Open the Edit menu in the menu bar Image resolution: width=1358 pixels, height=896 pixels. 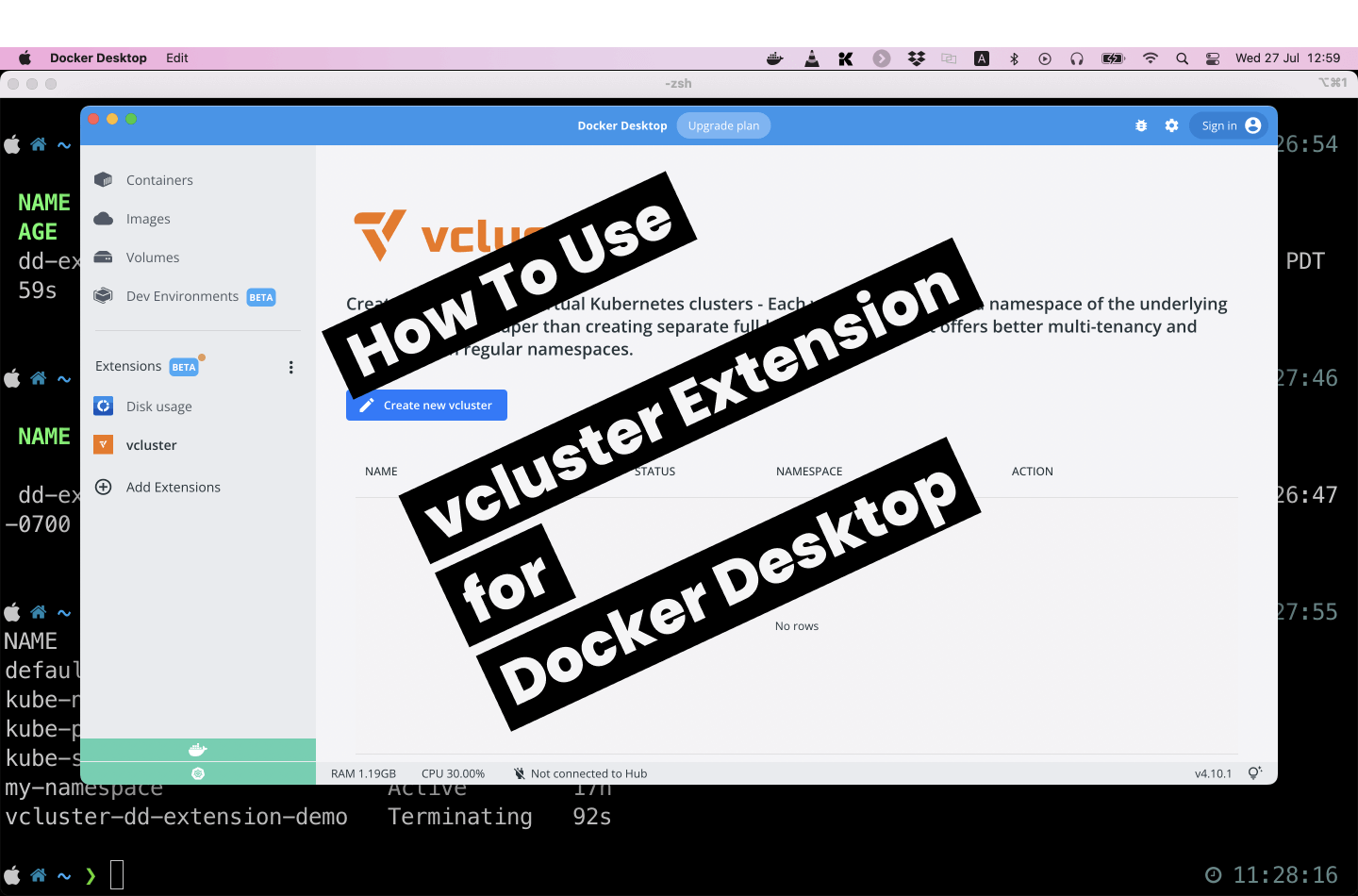tap(176, 58)
